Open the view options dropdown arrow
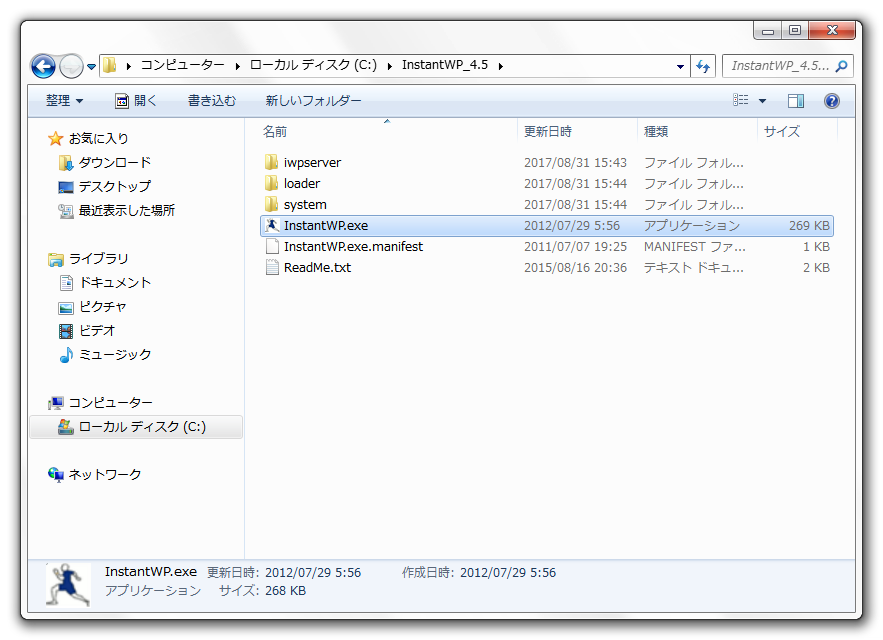 pos(762,101)
